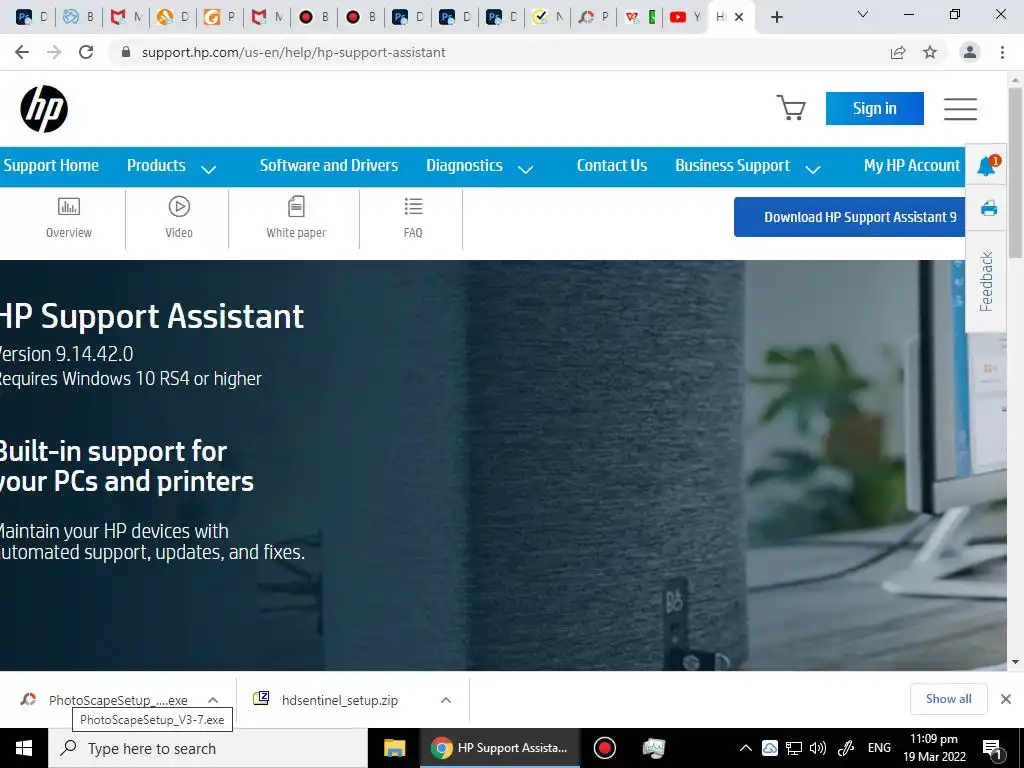This screenshot has width=1024, height=768.
Task: Open the clock showing 11:09 pm
Action: coord(934,748)
